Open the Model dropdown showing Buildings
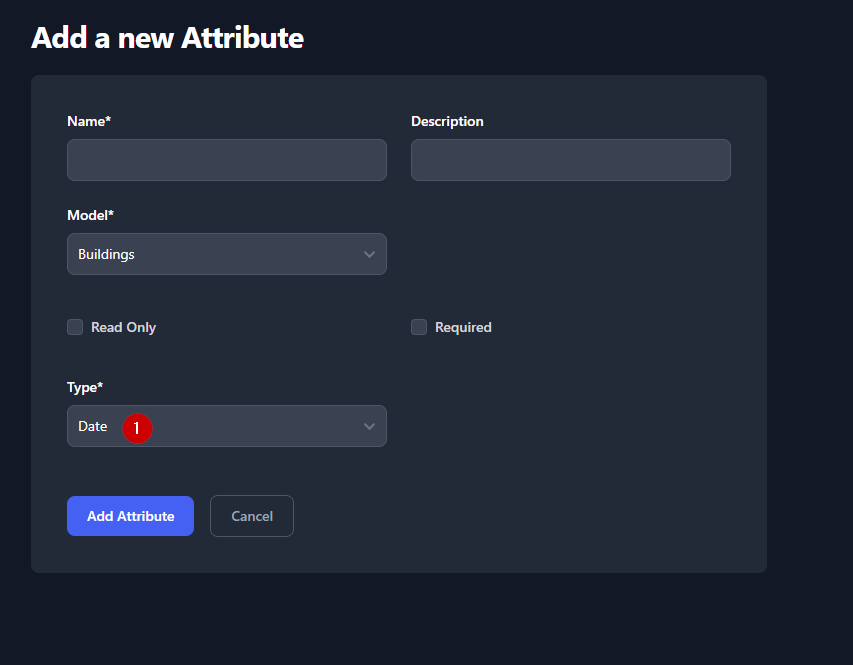The height and width of the screenshot is (665, 853). pos(226,254)
